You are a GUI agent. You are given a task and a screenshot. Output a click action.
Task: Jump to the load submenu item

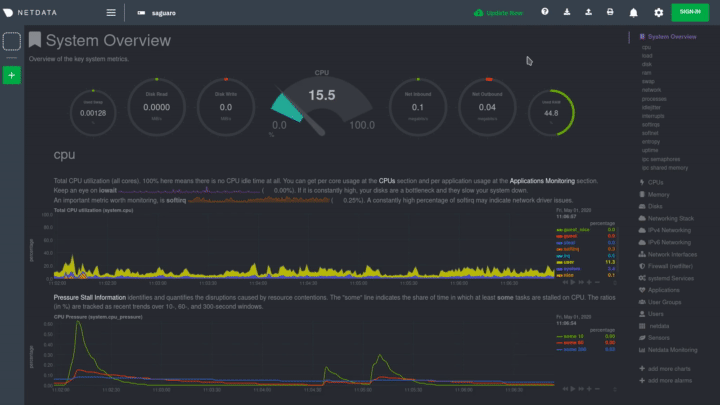647,56
